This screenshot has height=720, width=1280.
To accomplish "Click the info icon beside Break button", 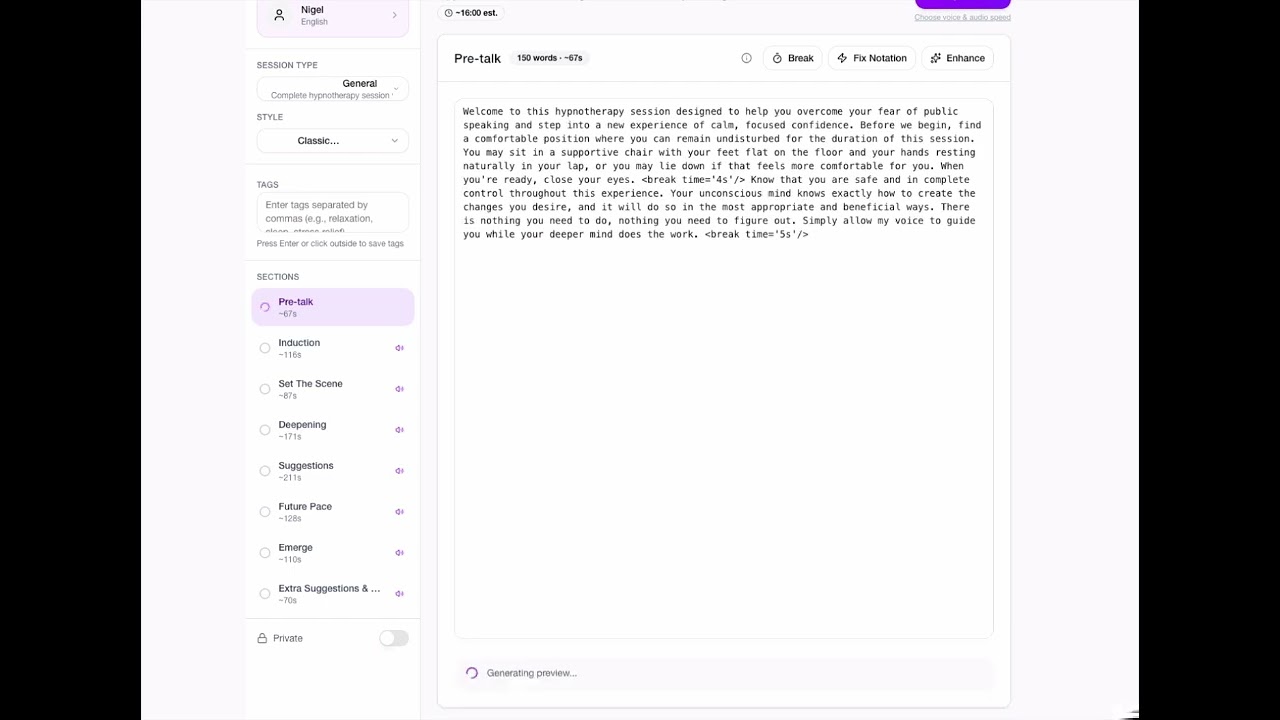I will click(746, 58).
